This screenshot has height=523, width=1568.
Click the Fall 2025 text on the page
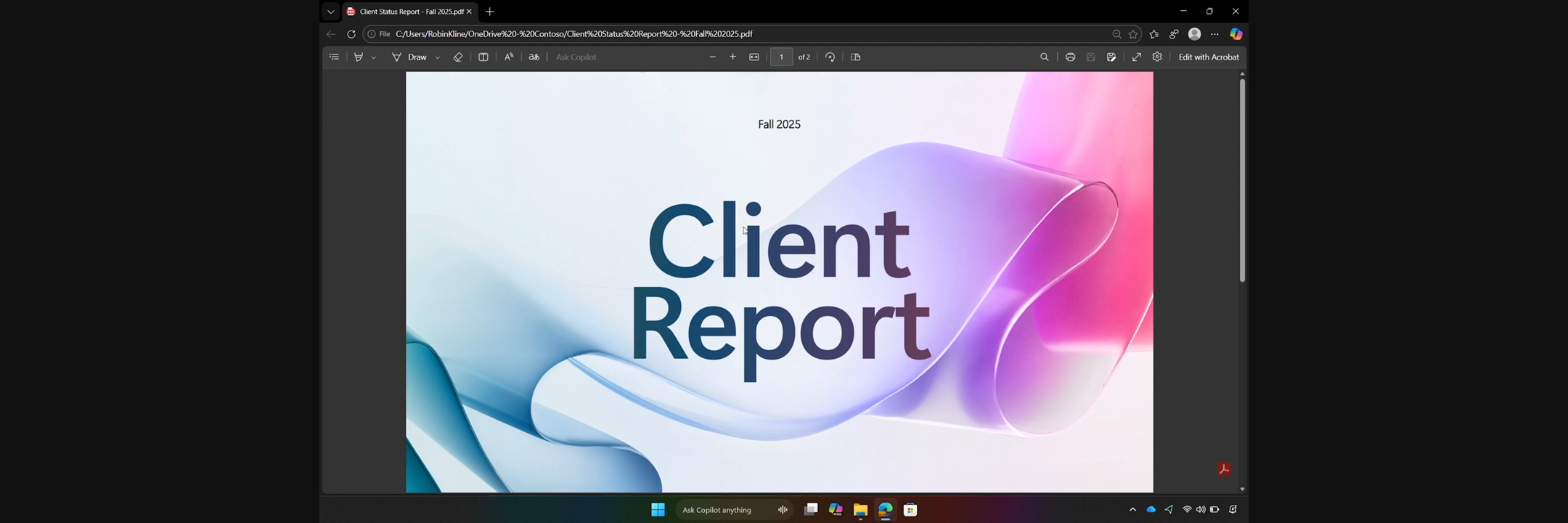tap(779, 124)
